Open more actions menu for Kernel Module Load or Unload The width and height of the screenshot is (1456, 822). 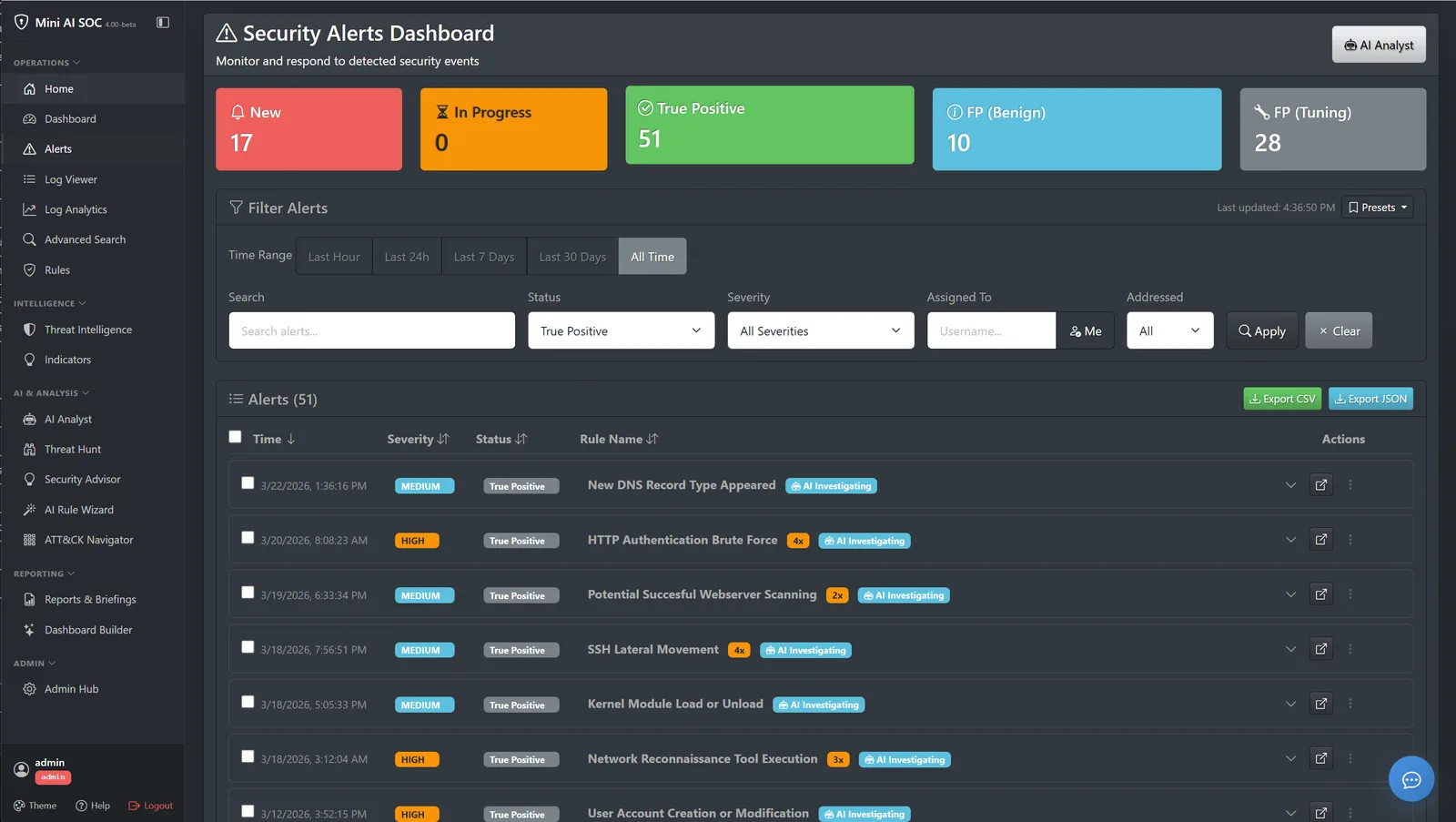click(x=1350, y=704)
